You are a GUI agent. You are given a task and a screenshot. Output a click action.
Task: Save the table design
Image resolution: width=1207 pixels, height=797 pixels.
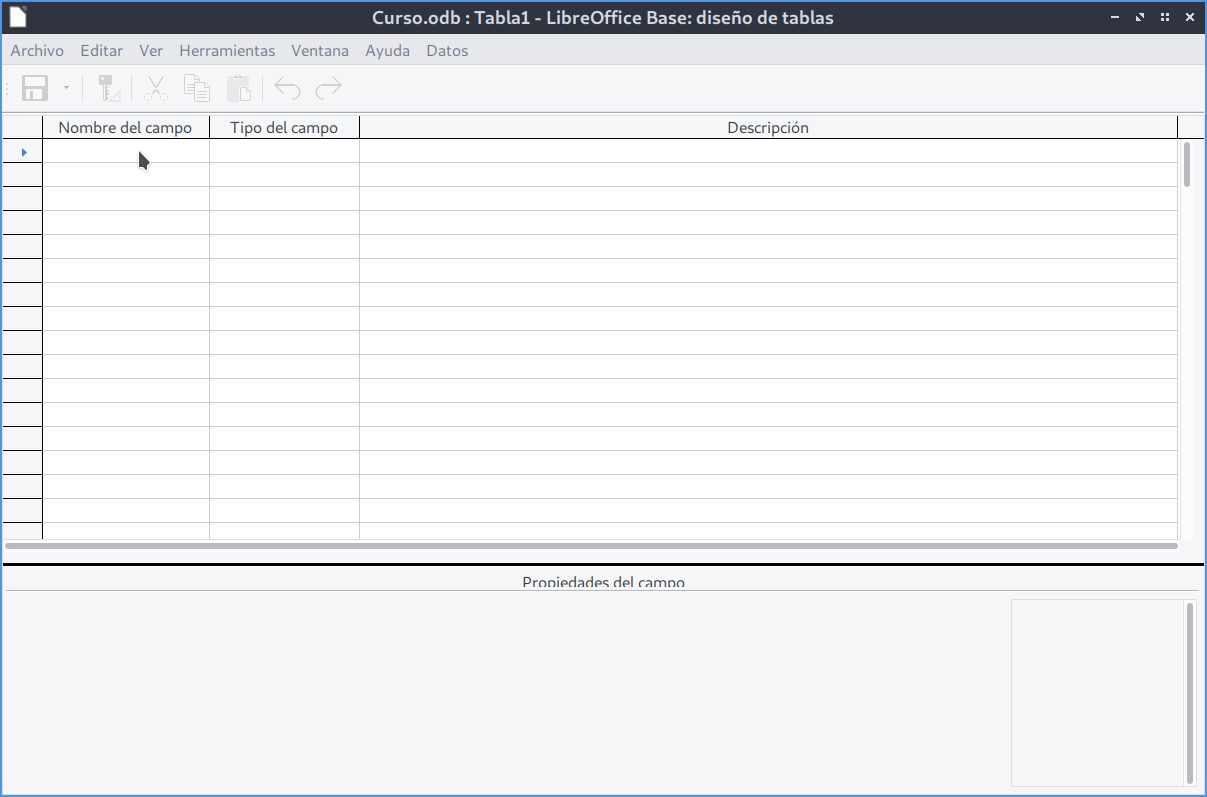(x=34, y=88)
